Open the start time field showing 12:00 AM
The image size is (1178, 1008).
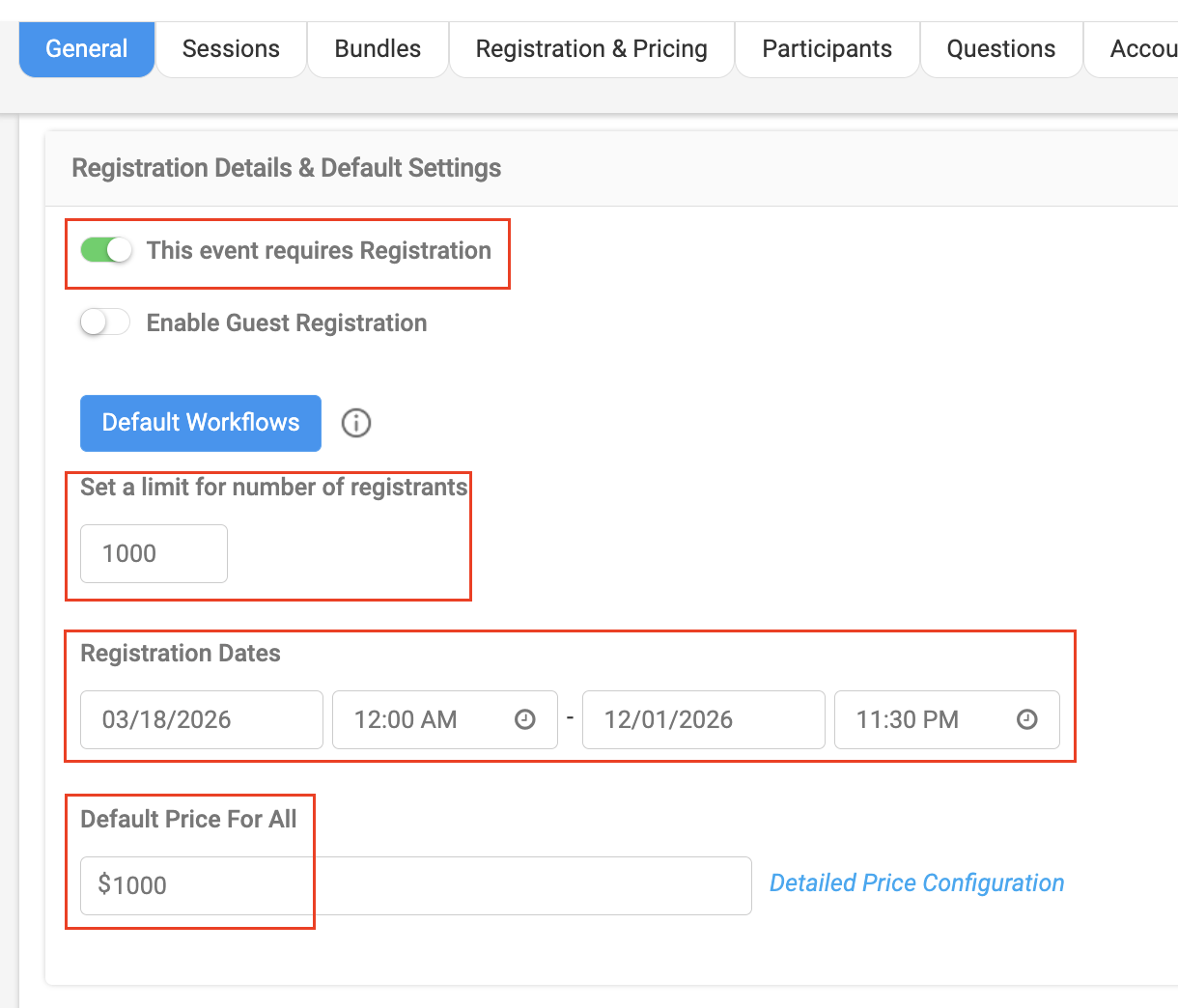425,719
